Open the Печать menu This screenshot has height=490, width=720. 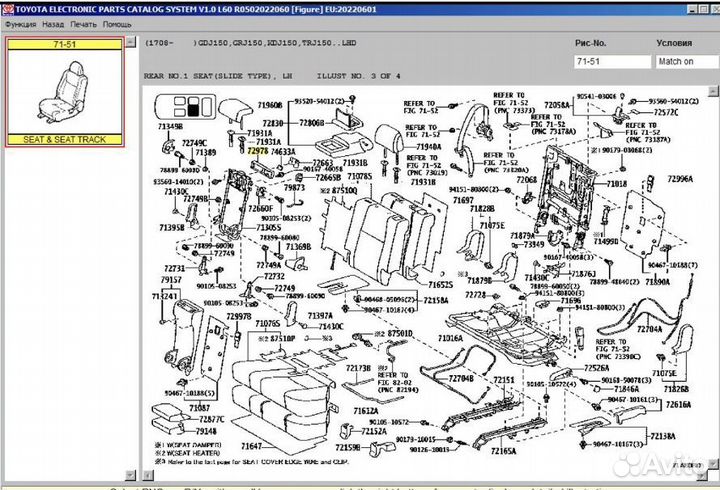[x=85, y=23]
